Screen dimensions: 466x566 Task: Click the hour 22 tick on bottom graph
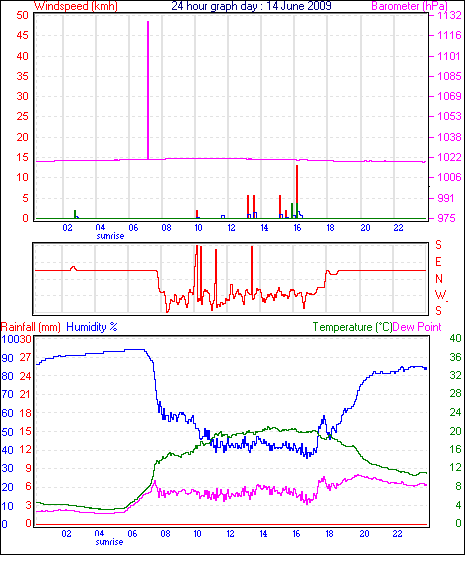[397, 534]
